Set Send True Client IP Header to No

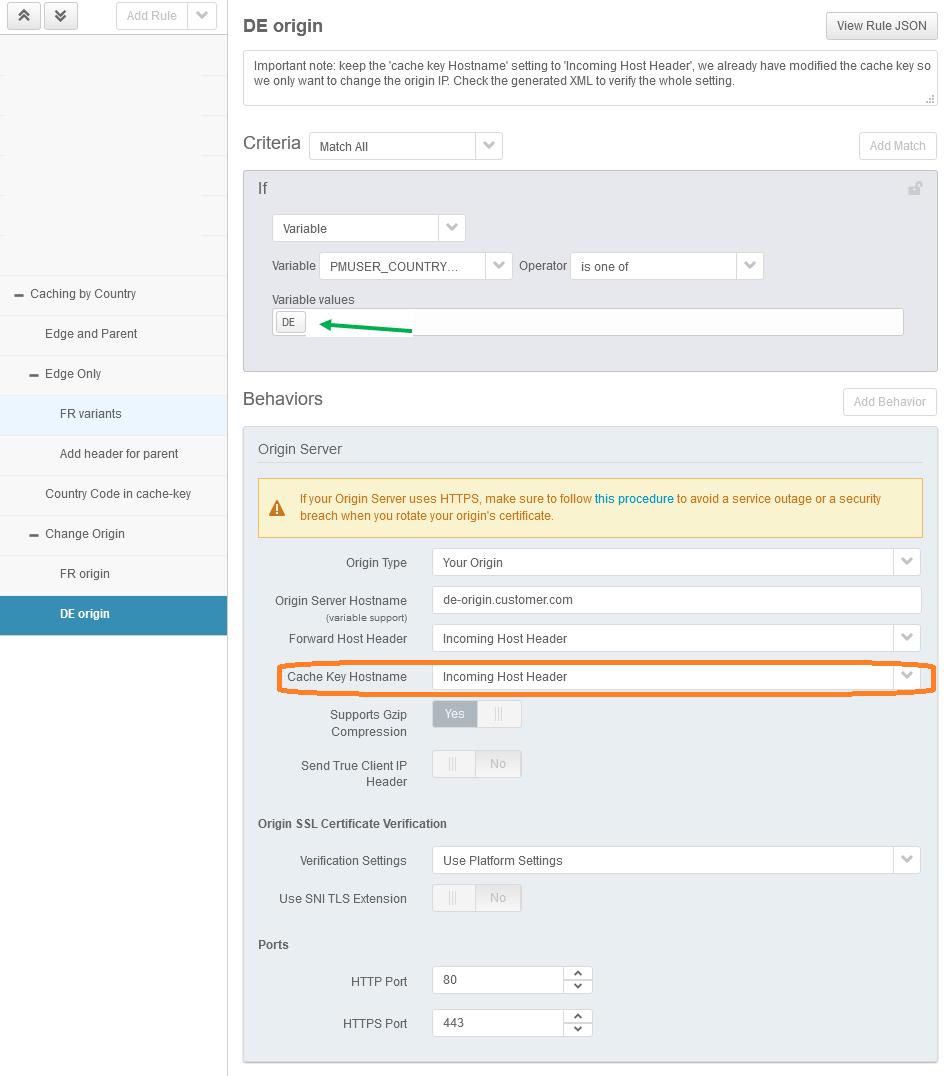point(498,763)
